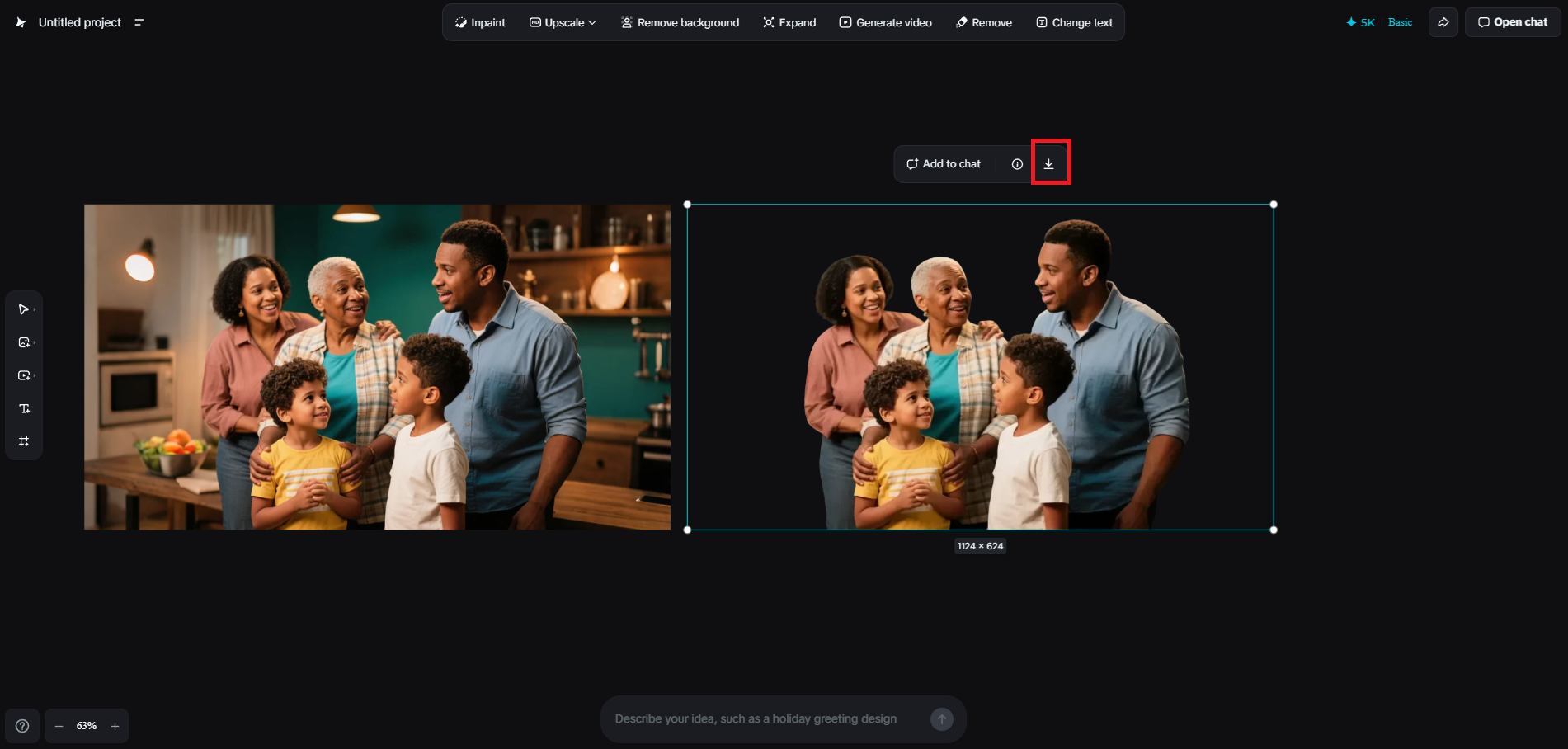Screen dimensions: 1568x749
Task: Select the Text tool
Action: [24, 408]
